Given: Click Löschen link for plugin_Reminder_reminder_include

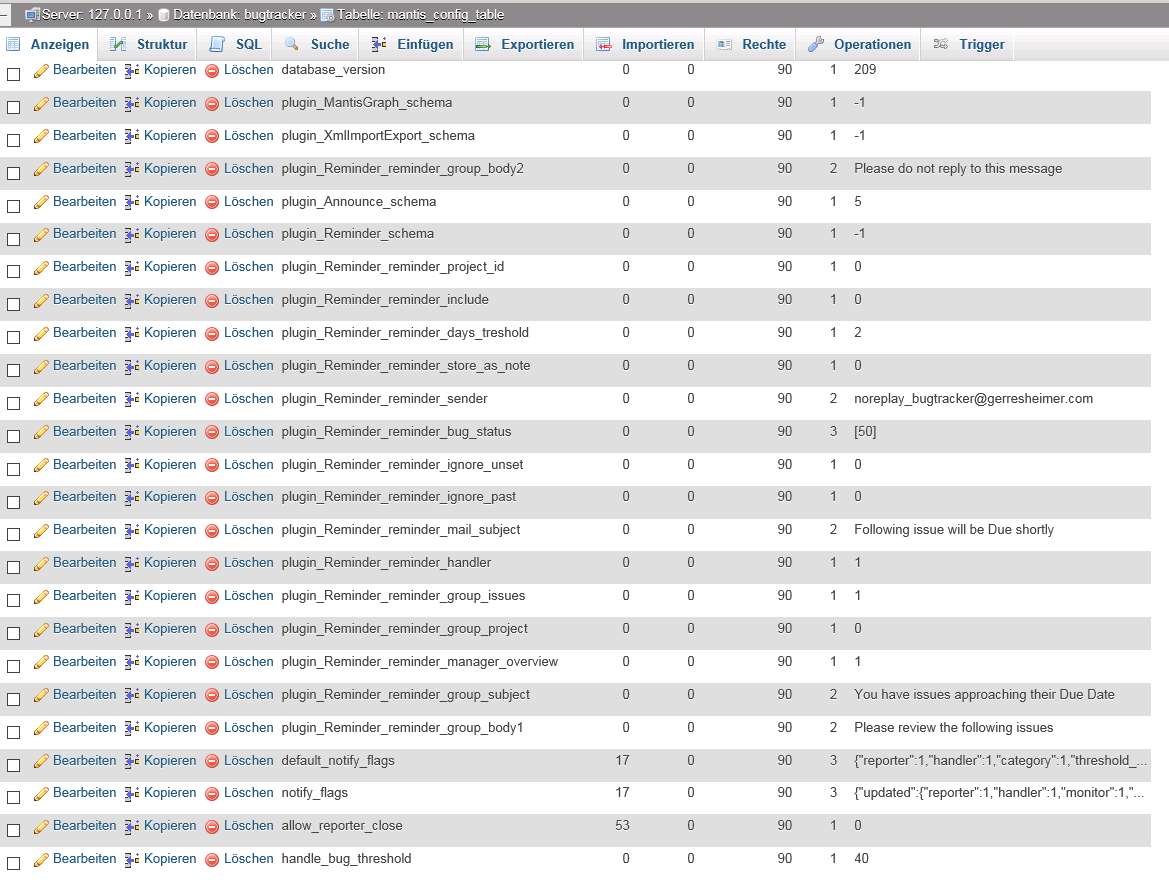Looking at the screenshot, I should pos(248,300).
